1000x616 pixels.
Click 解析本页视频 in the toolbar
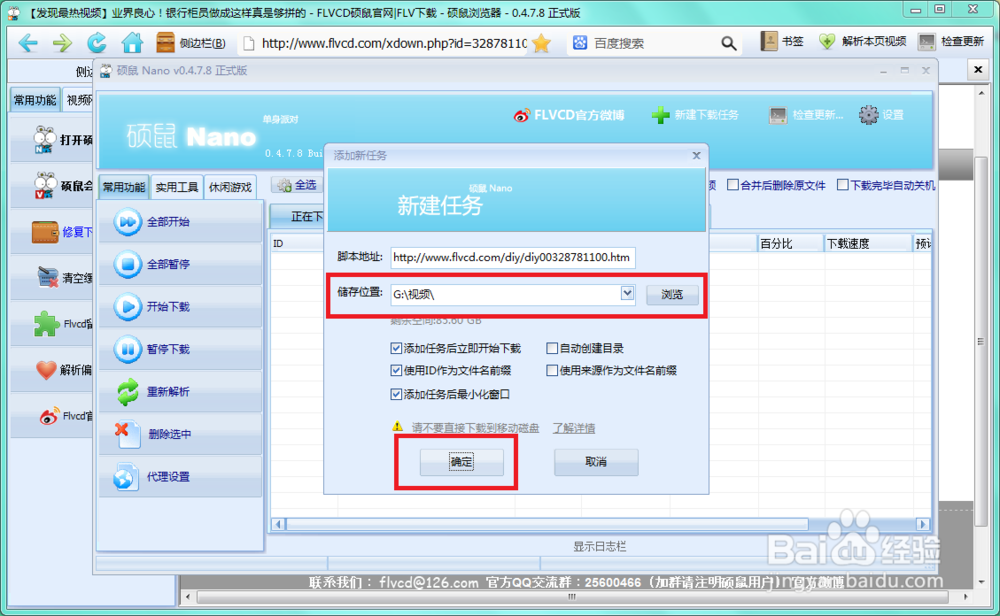pyautogui.click(x=863, y=41)
